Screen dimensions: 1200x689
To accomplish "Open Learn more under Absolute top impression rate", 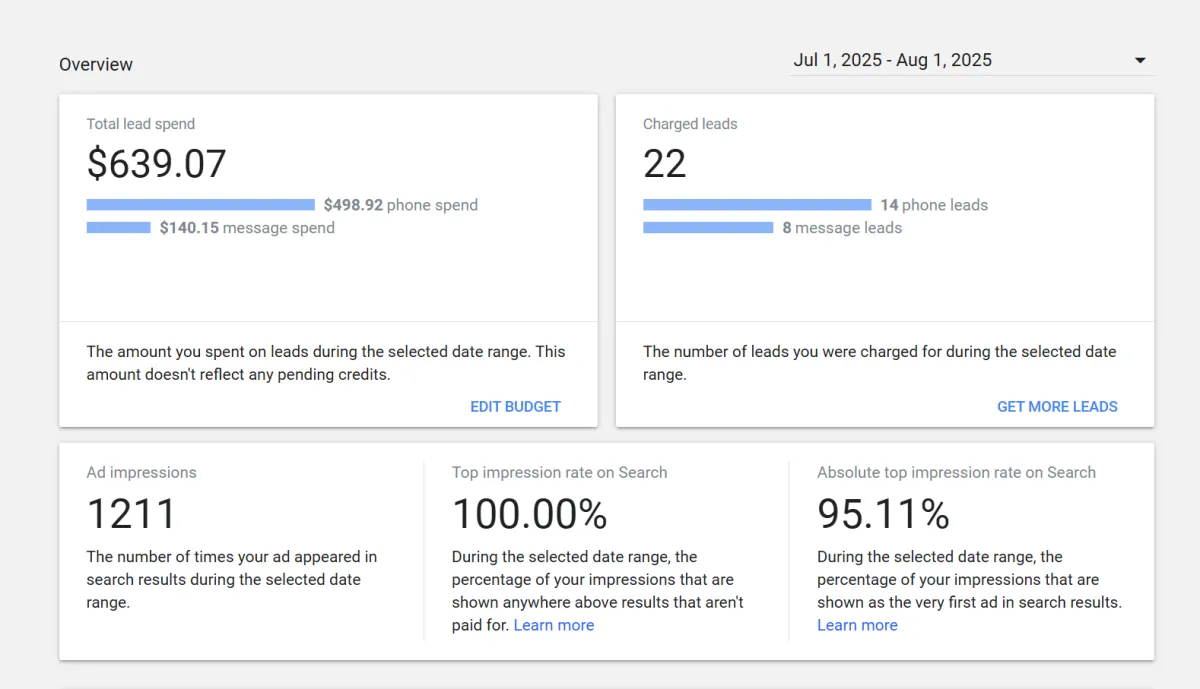I will [857, 625].
